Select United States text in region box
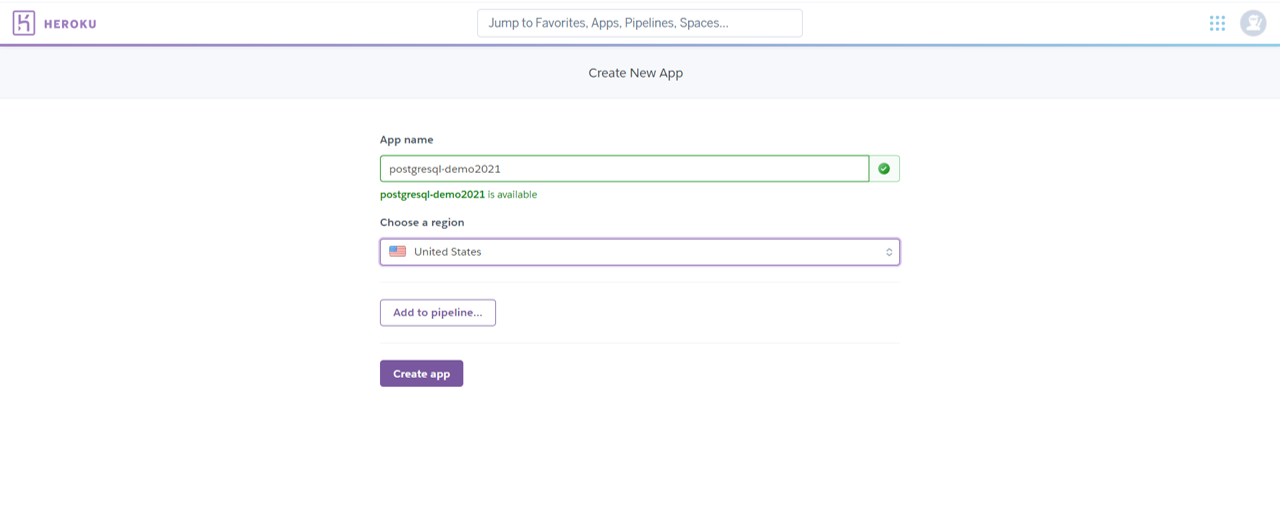 447,252
